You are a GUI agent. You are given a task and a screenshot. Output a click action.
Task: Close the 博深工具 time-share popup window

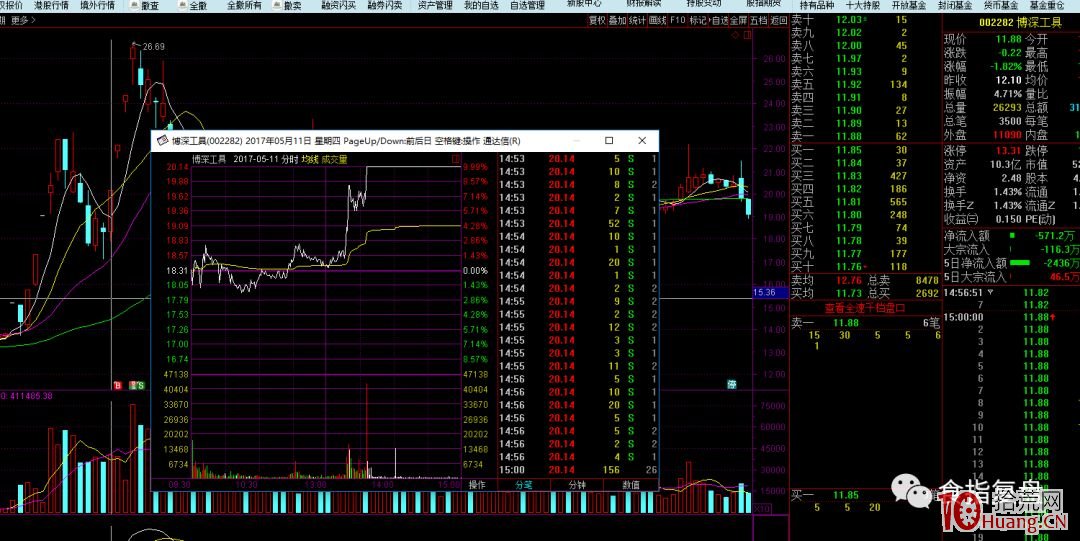pos(642,141)
